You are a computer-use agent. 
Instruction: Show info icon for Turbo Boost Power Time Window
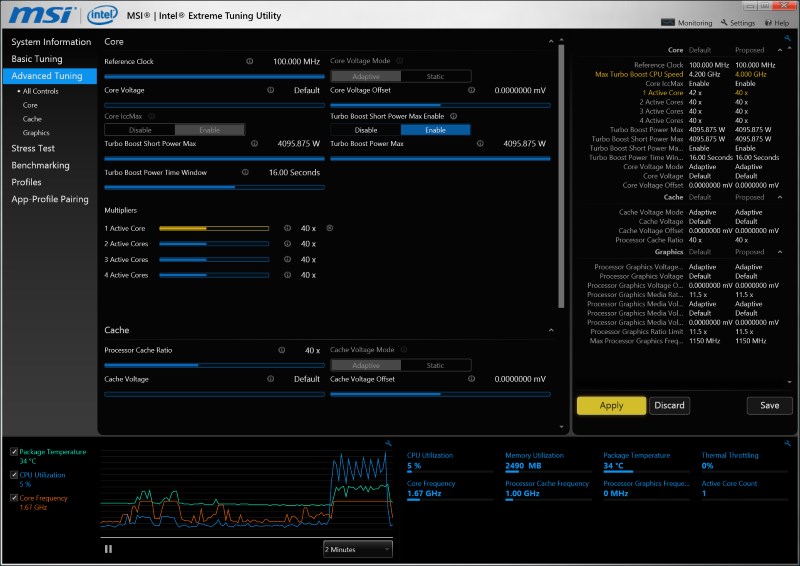point(245,173)
